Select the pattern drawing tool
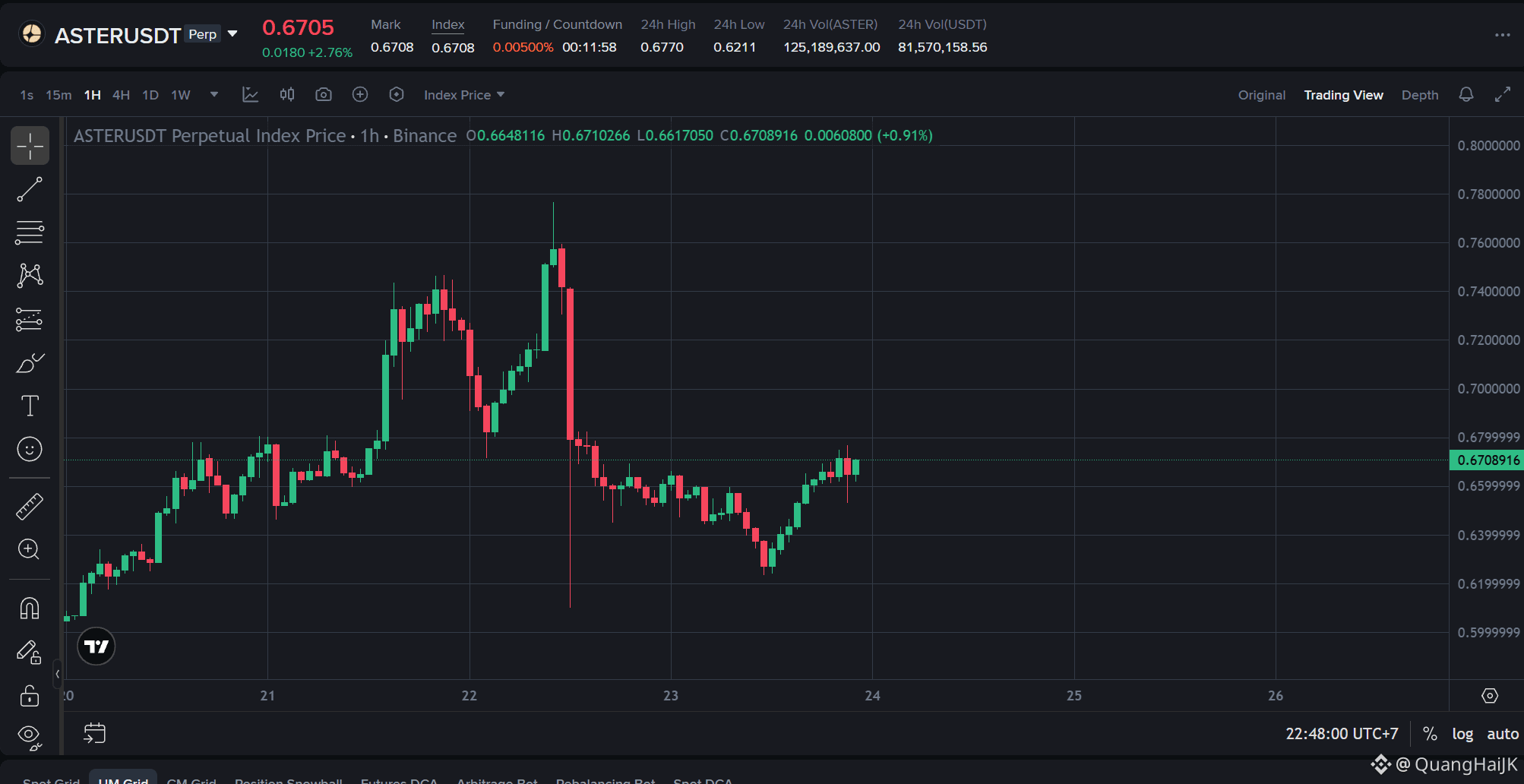Image resolution: width=1524 pixels, height=784 pixels. pos(30,276)
